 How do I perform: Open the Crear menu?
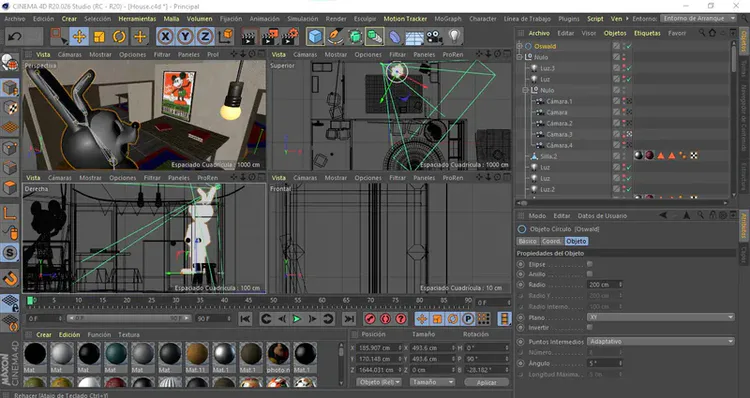[x=69, y=19]
